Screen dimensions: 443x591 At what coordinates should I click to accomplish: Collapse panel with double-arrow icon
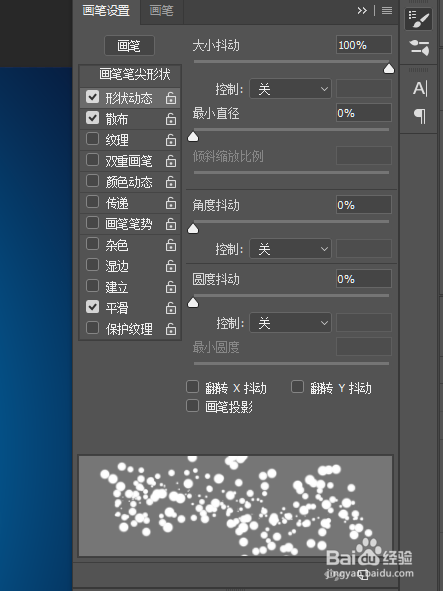pyautogui.click(x=362, y=11)
